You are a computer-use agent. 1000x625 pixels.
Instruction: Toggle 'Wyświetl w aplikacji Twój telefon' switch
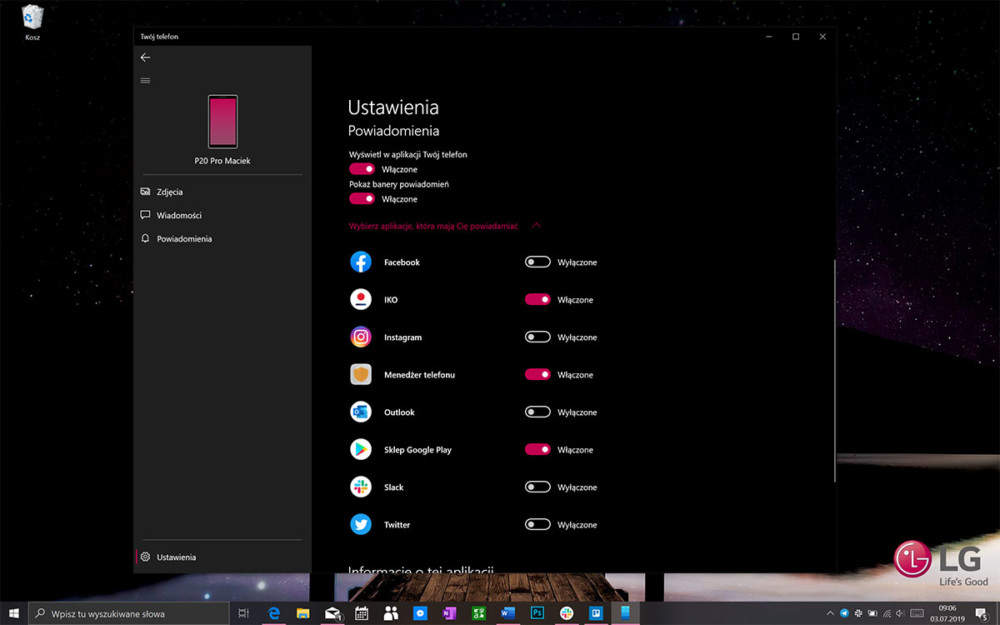click(x=362, y=169)
